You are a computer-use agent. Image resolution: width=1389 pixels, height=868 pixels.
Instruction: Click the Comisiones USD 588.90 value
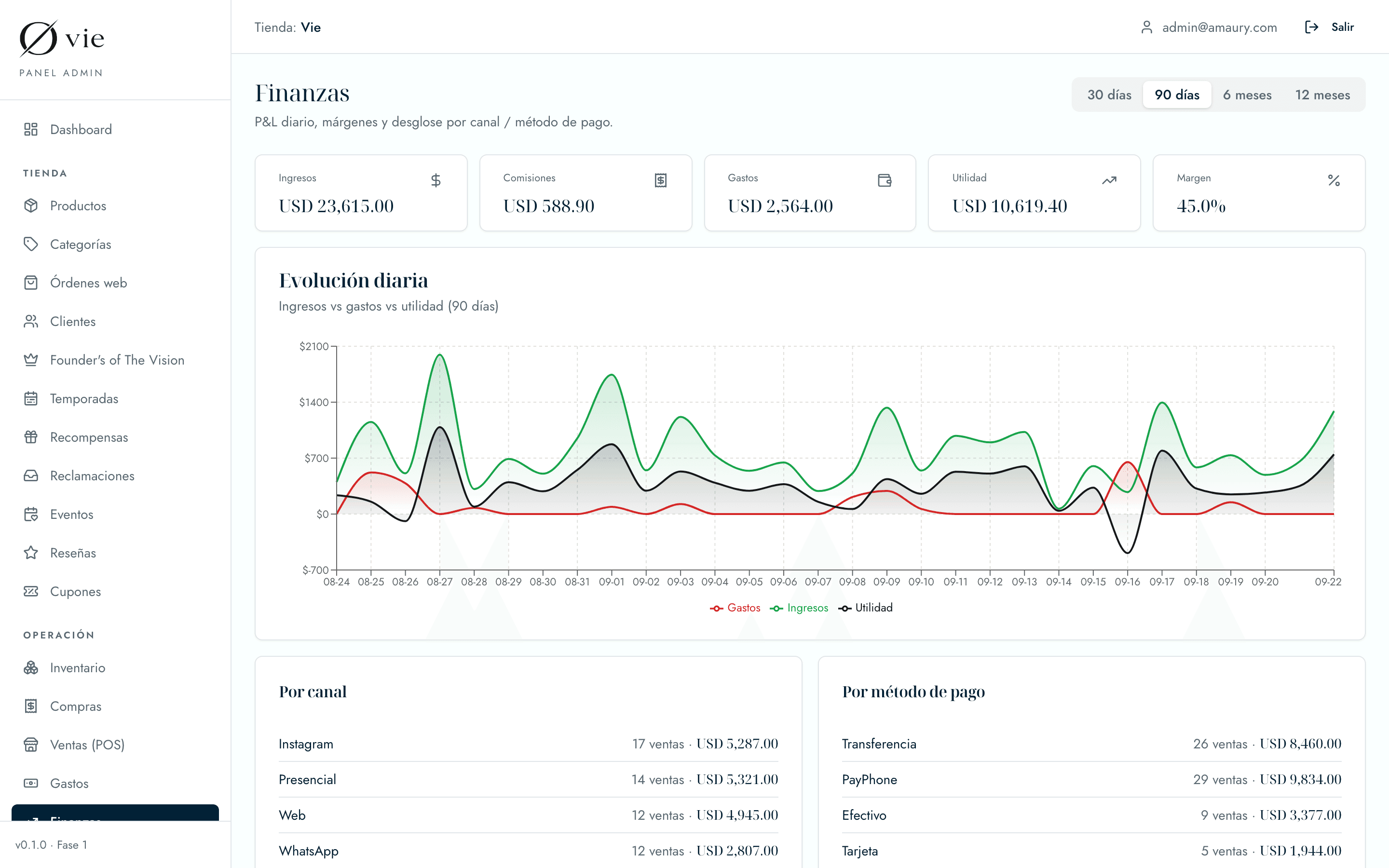(x=549, y=205)
